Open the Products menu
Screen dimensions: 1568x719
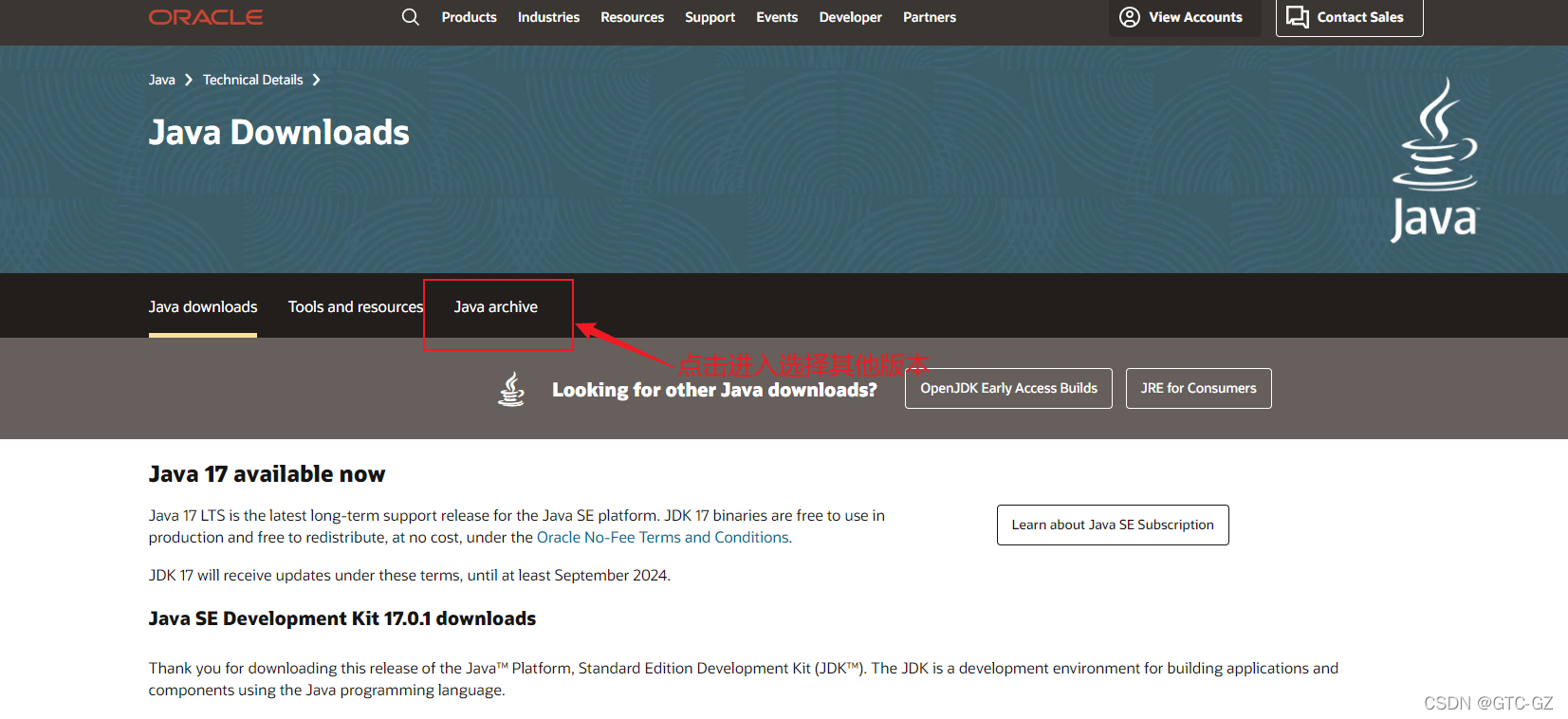point(469,17)
